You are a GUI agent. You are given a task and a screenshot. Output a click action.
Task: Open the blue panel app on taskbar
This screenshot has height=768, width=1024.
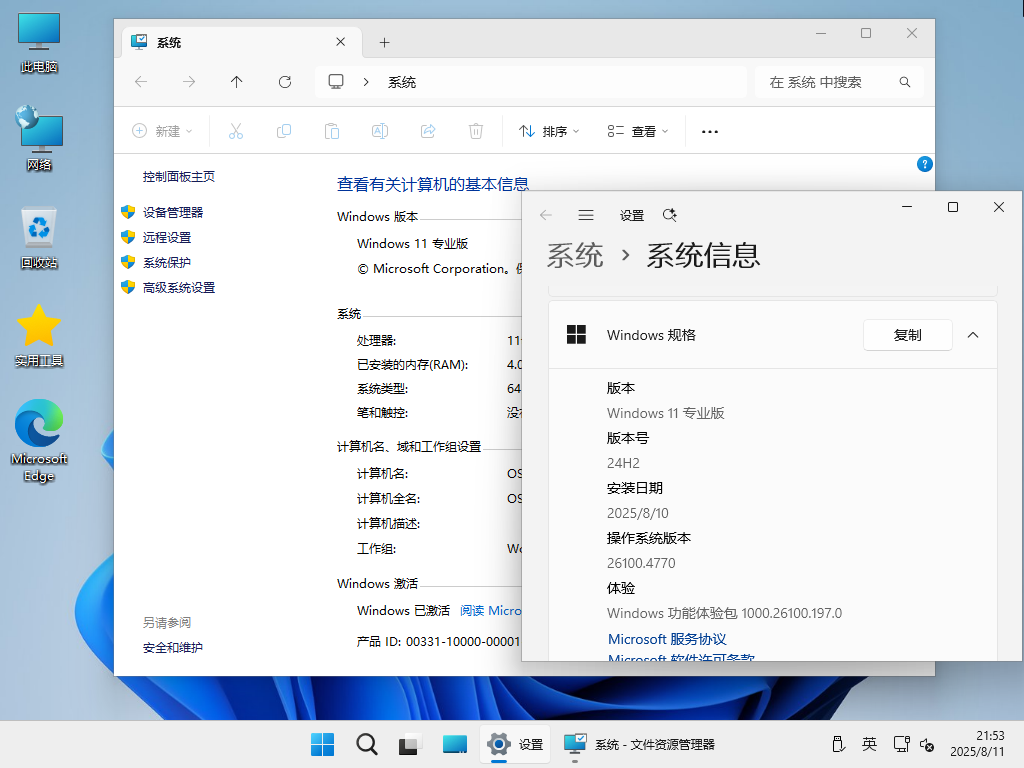point(455,744)
